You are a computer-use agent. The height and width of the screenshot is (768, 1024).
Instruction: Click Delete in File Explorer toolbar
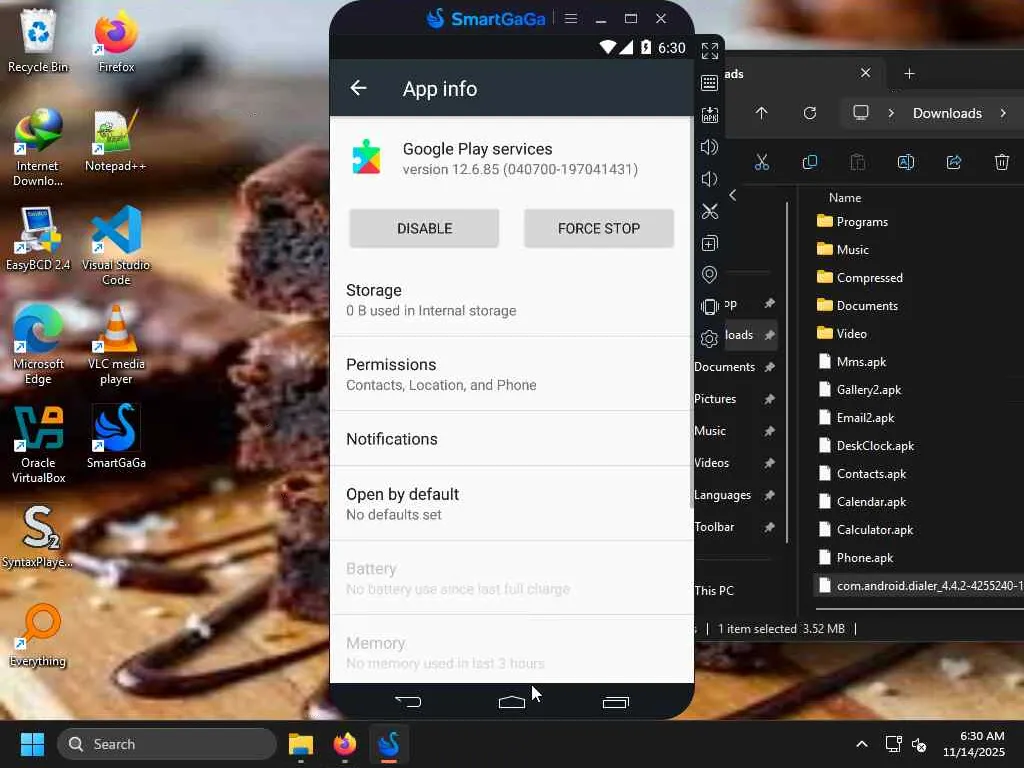pyautogui.click(x=1002, y=162)
